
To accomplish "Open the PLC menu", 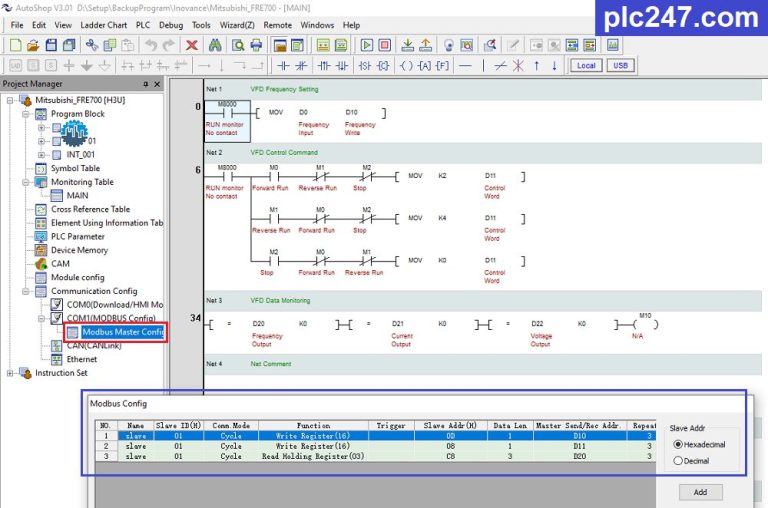I will click(143, 25).
